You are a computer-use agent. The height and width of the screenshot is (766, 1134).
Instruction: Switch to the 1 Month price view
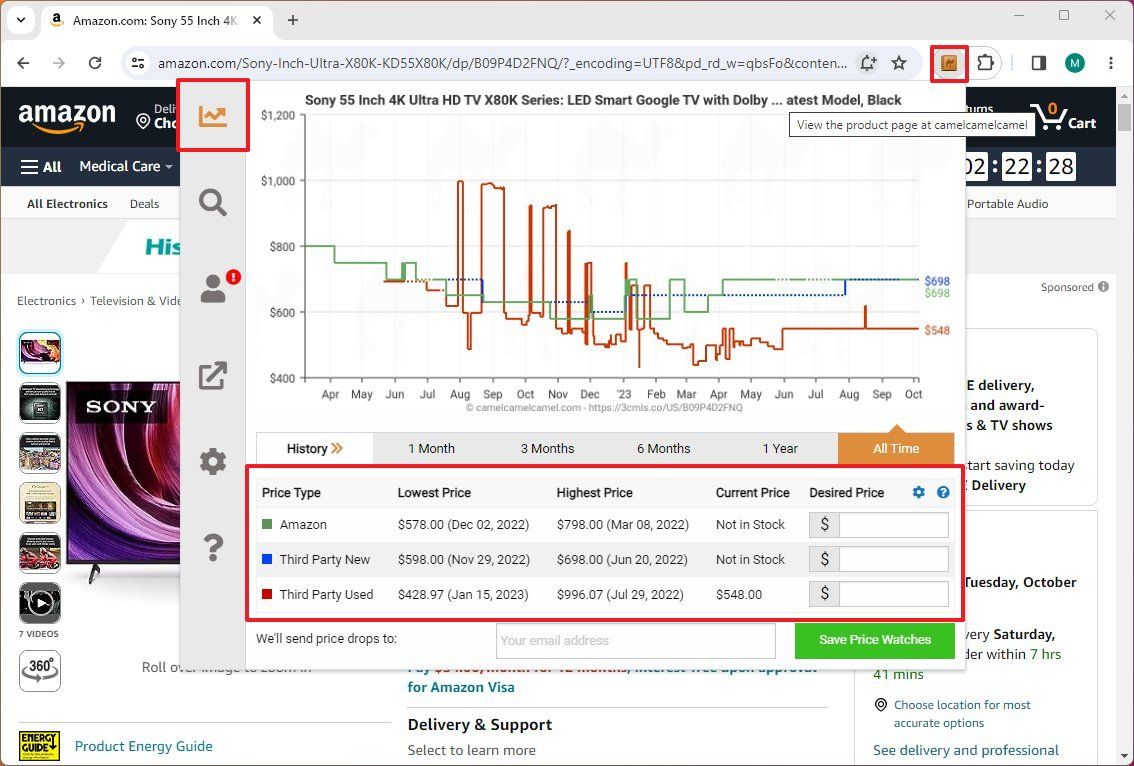[432, 448]
